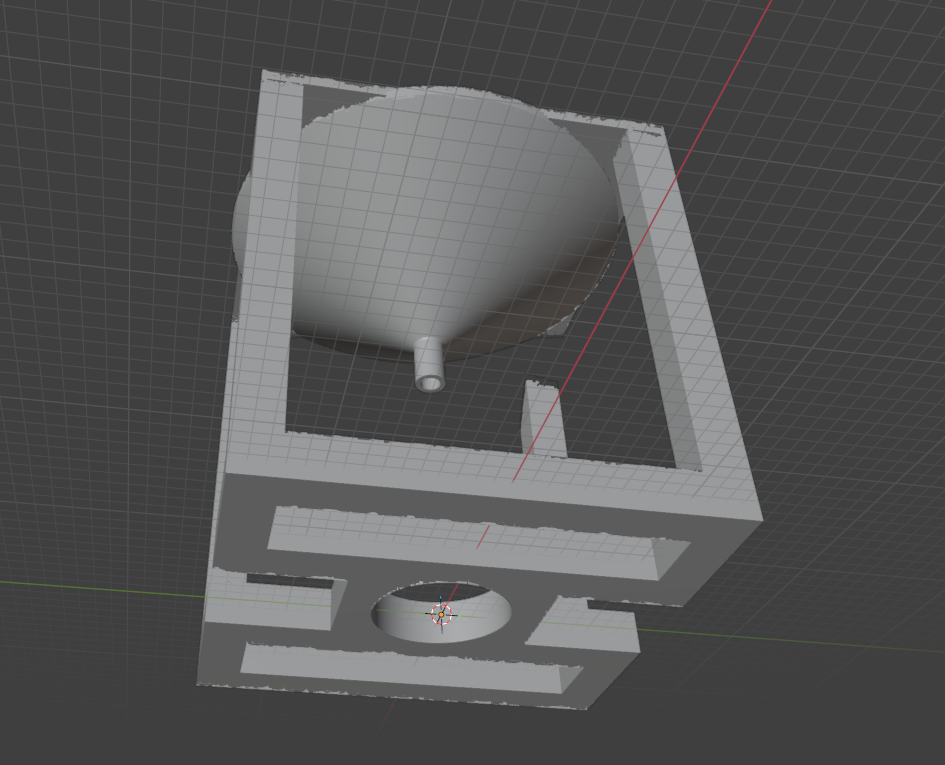The image size is (945, 765).
Task: Click the funnel's small spout tube
Action: (x=430, y=364)
